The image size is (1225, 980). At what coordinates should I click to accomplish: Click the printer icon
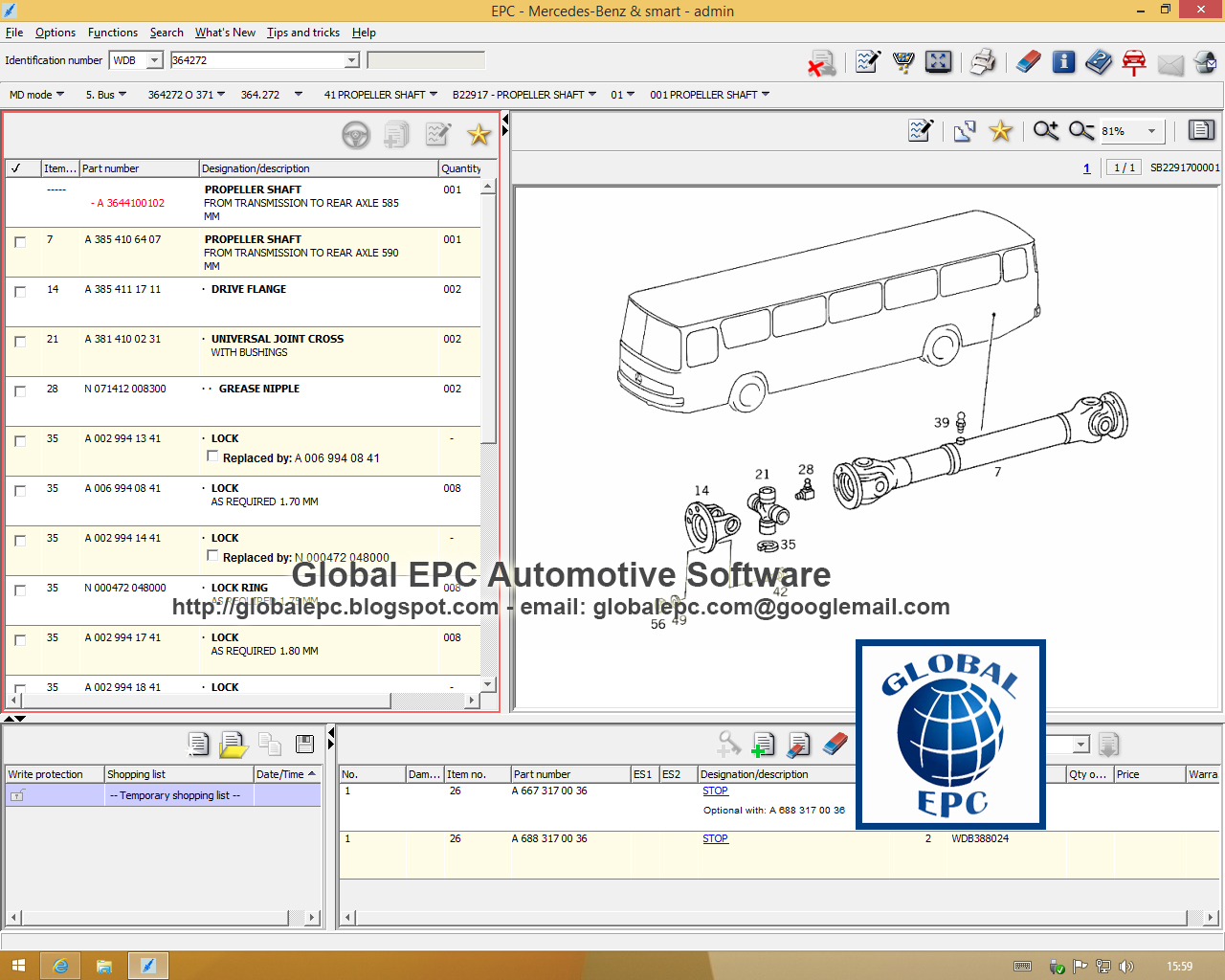click(x=983, y=62)
